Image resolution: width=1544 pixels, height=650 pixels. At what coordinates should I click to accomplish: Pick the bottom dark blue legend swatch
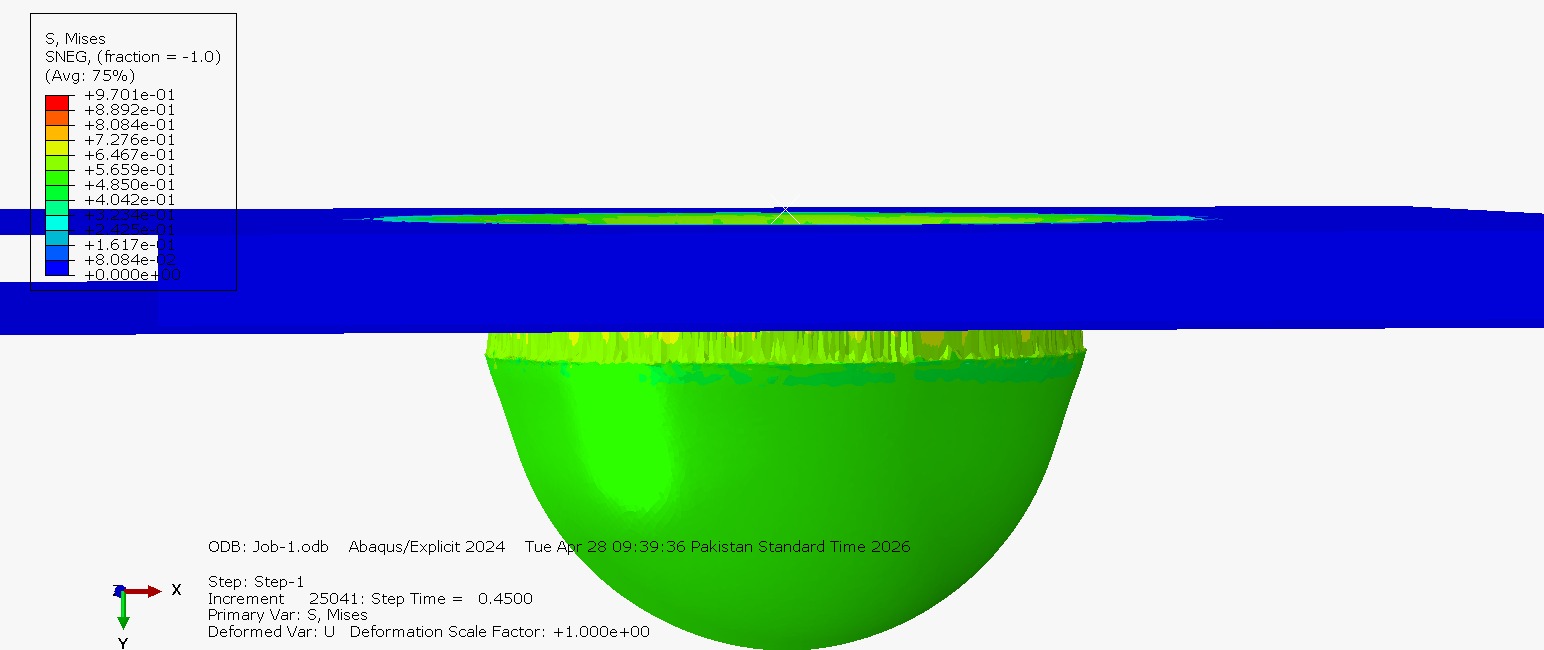pyautogui.click(x=57, y=267)
